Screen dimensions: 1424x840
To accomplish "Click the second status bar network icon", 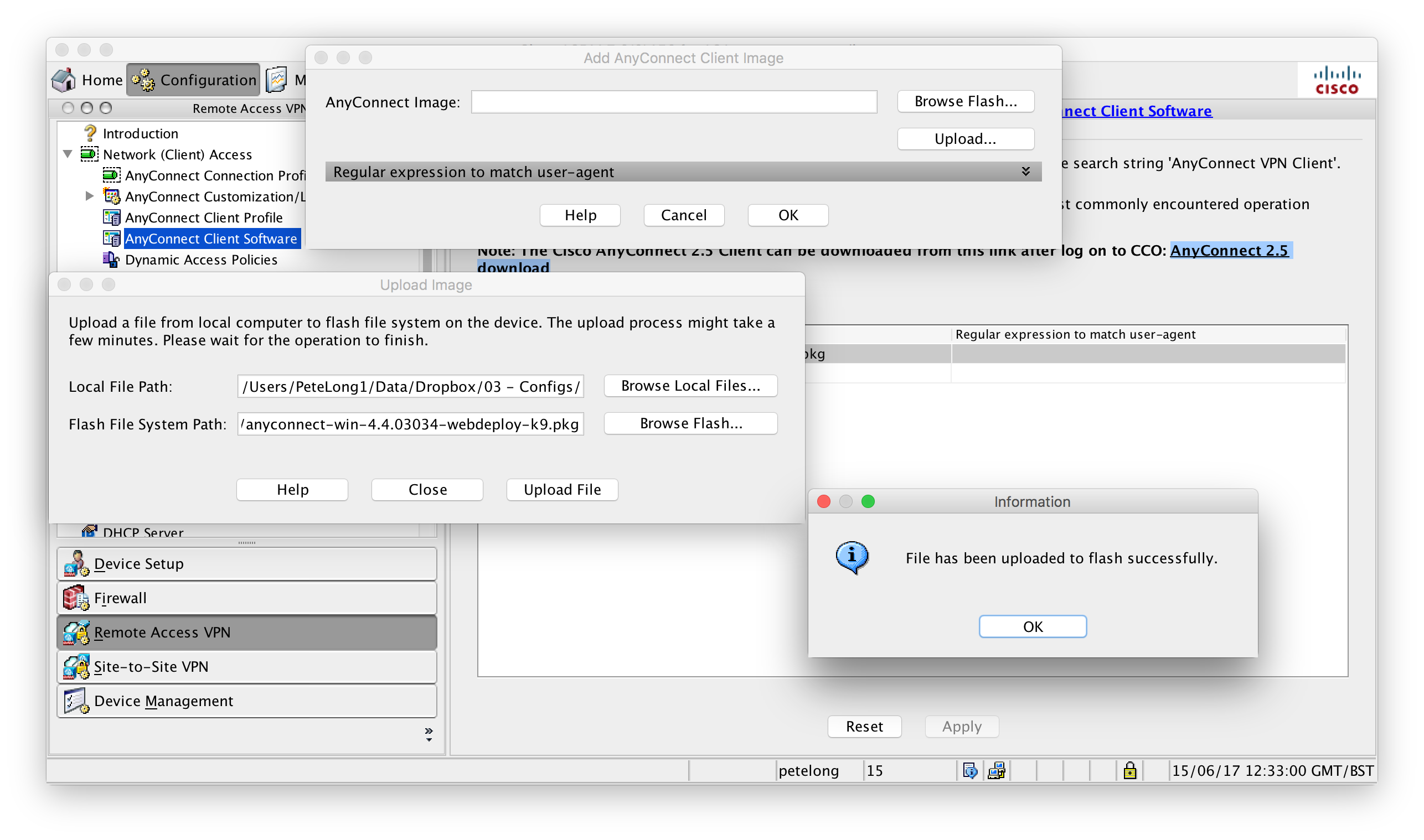I will point(997,770).
